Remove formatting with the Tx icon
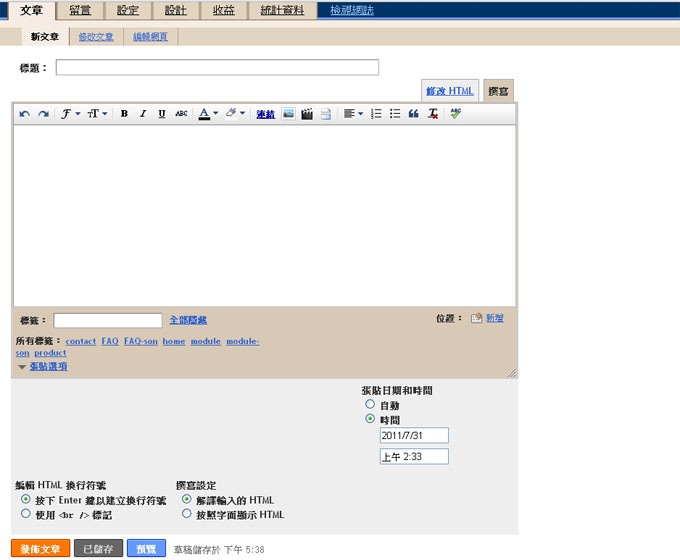The width and height of the screenshot is (680, 560). [433, 114]
